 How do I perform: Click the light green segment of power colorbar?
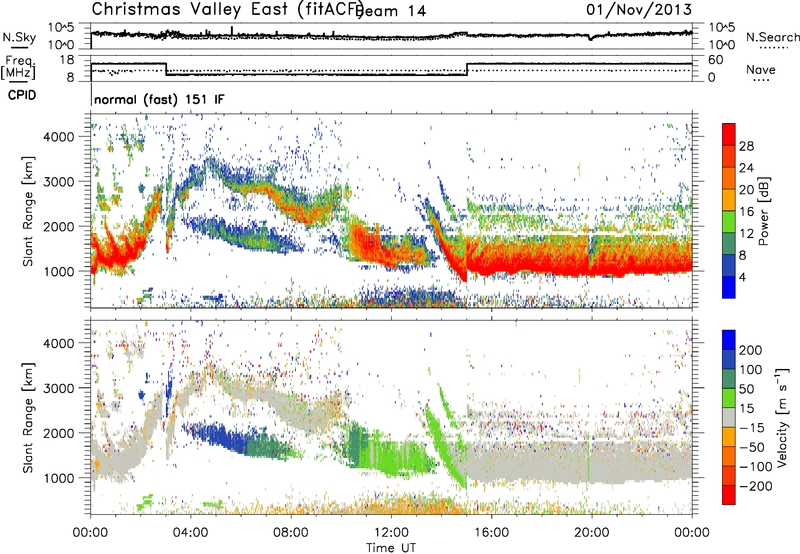(x=729, y=222)
